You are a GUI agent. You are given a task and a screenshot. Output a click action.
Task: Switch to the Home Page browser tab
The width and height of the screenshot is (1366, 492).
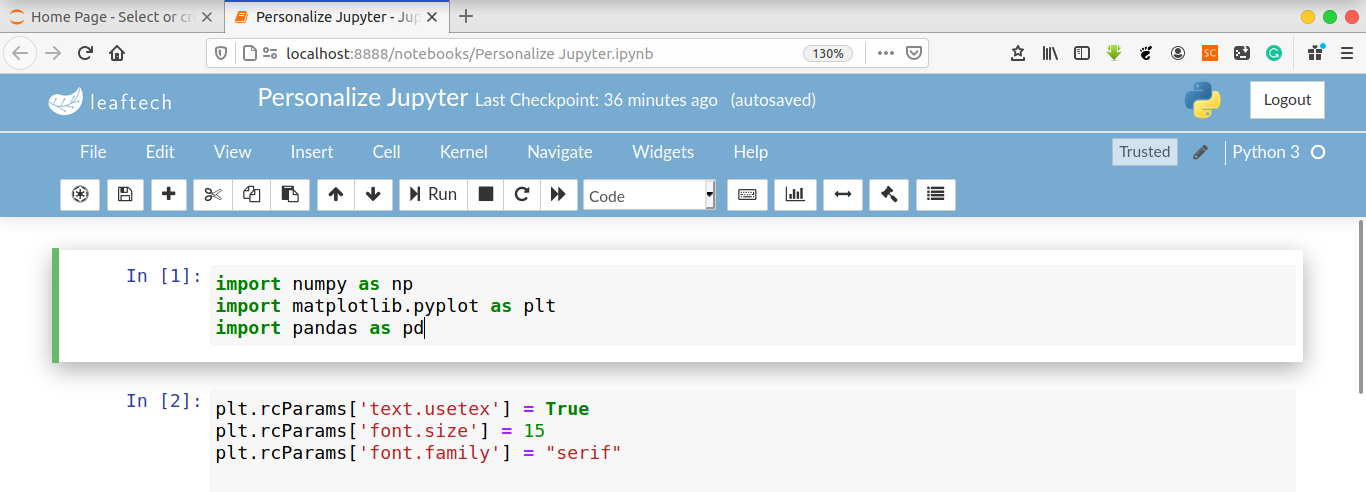click(112, 17)
